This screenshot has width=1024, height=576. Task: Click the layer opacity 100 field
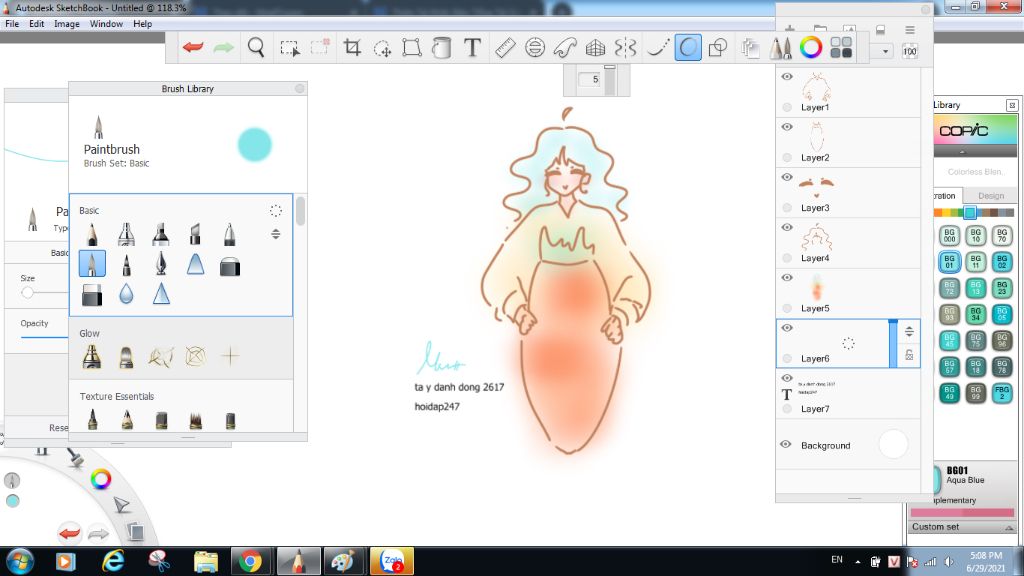click(910, 51)
